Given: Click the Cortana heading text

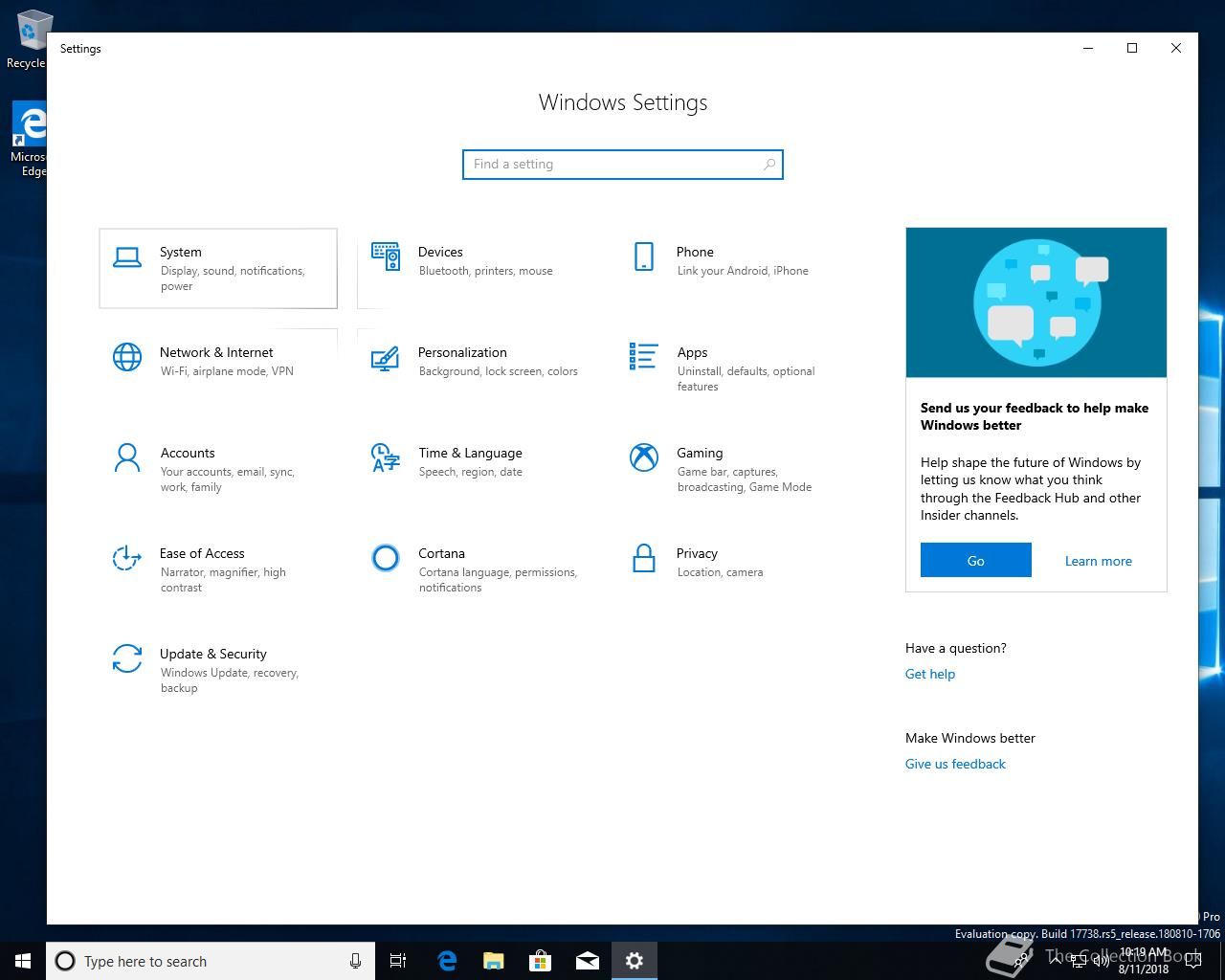Looking at the screenshot, I should (x=441, y=553).
